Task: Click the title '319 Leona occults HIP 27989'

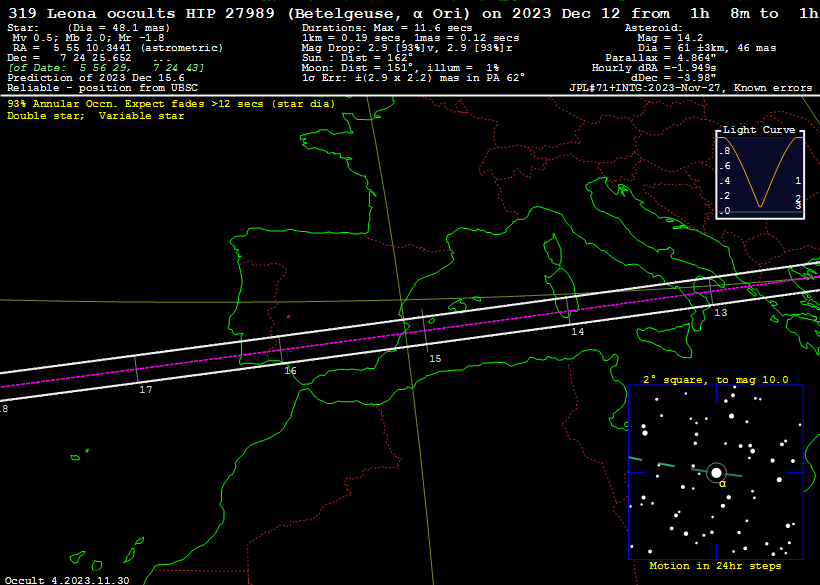Action: click(141, 14)
